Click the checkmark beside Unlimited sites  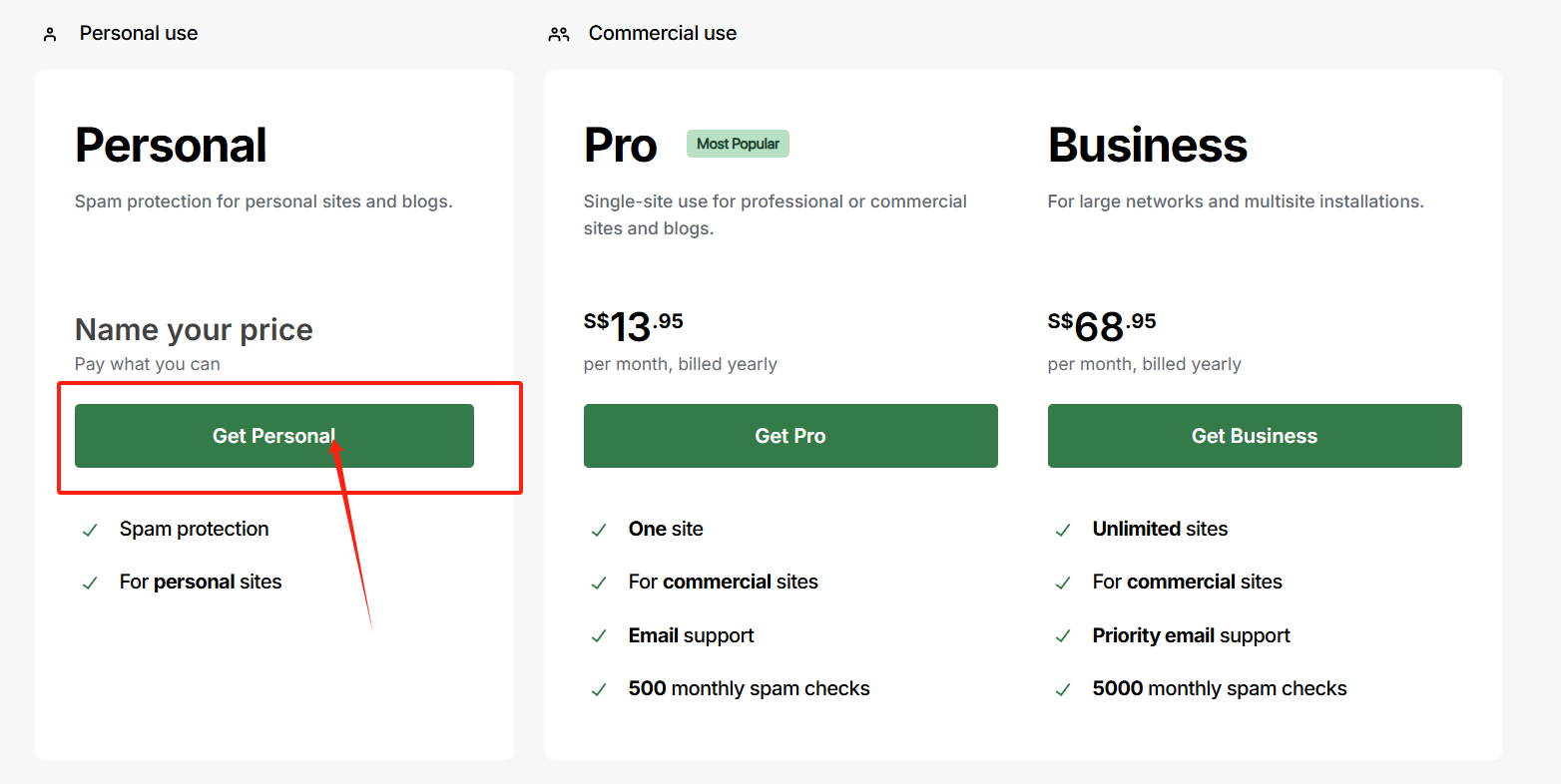coord(1063,531)
